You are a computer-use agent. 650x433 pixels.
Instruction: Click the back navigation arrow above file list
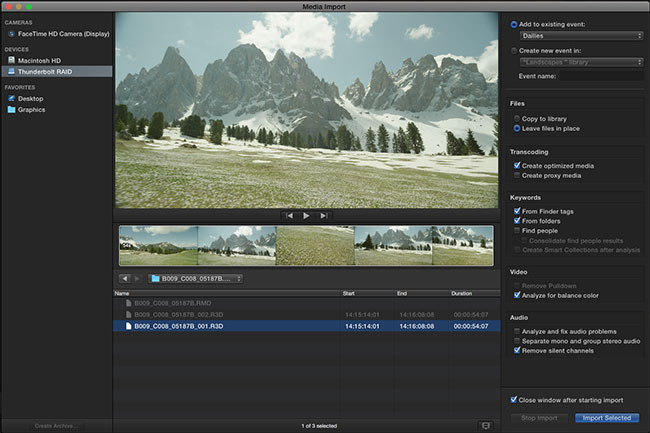[124, 278]
